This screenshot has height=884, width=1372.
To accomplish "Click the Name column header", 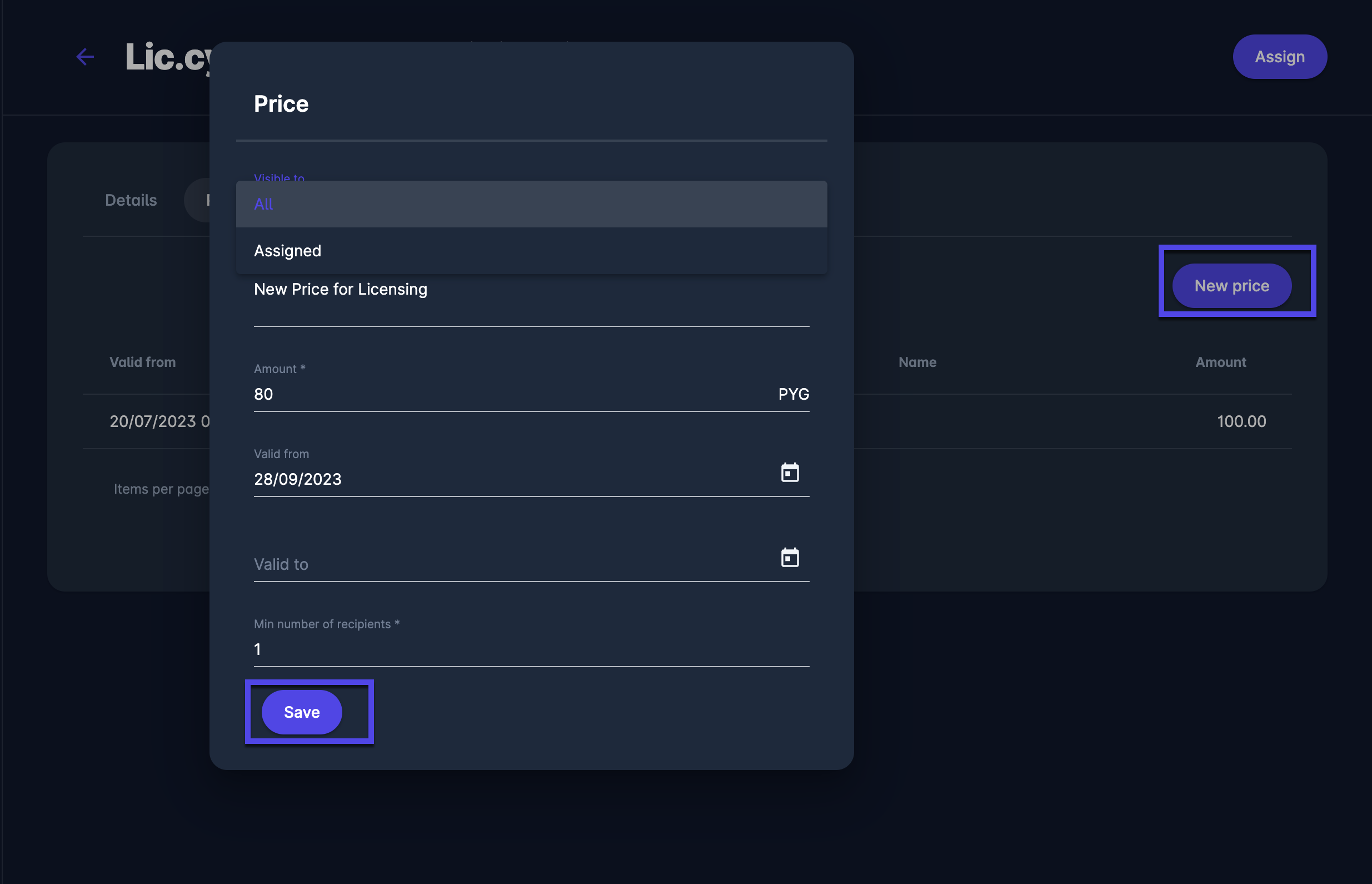I will [917, 362].
